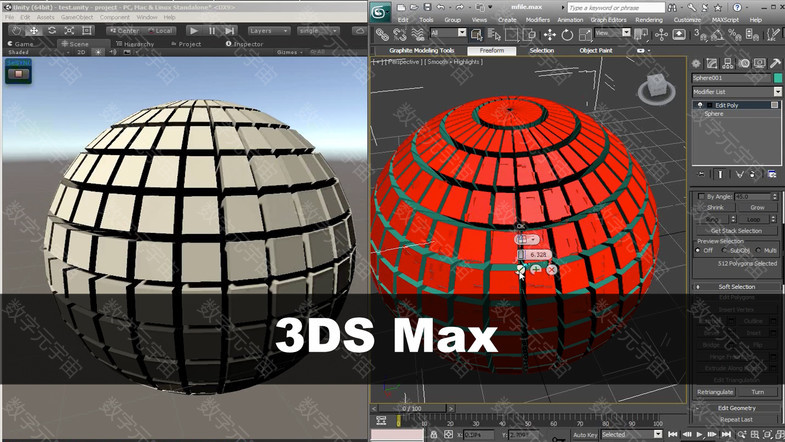This screenshot has height=442, width=785.
Task: Open Unity Component menu
Action: pos(115,17)
